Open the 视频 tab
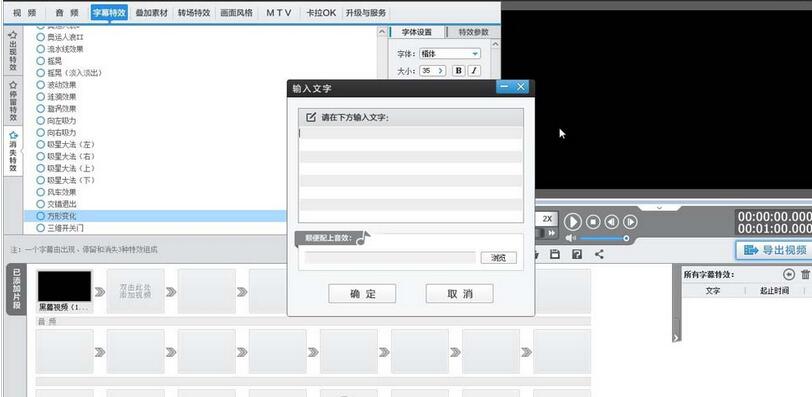This screenshot has height=397, width=812. (x=24, y=13)
